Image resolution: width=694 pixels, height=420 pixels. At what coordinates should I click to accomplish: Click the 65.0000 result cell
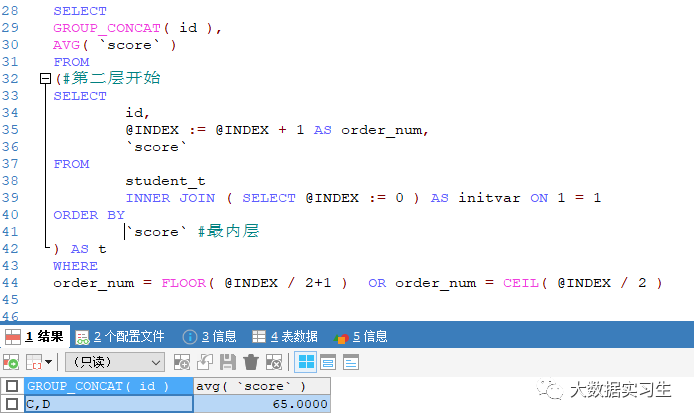tap(262, 404)
